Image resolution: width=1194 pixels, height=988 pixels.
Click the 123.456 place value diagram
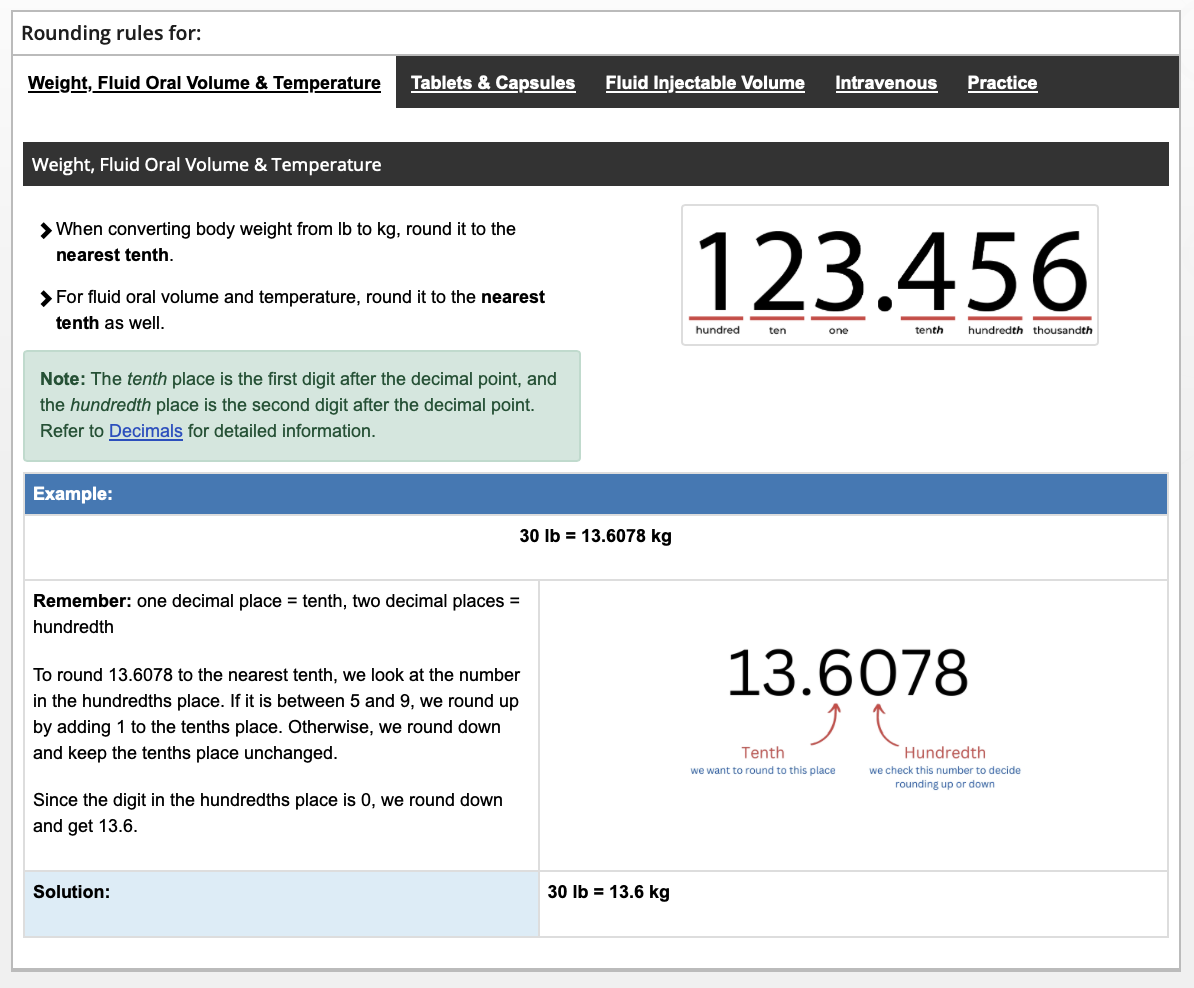click(889, 275)
